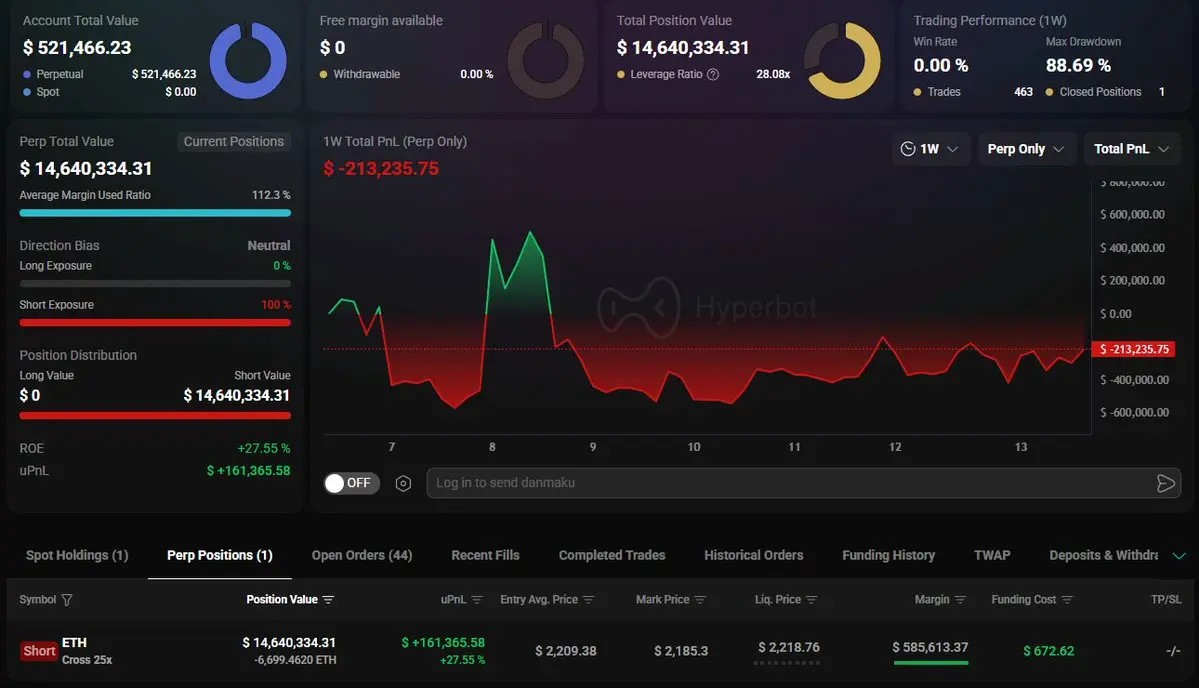Switch to the Open Orders (44) tab

[362, 555]
